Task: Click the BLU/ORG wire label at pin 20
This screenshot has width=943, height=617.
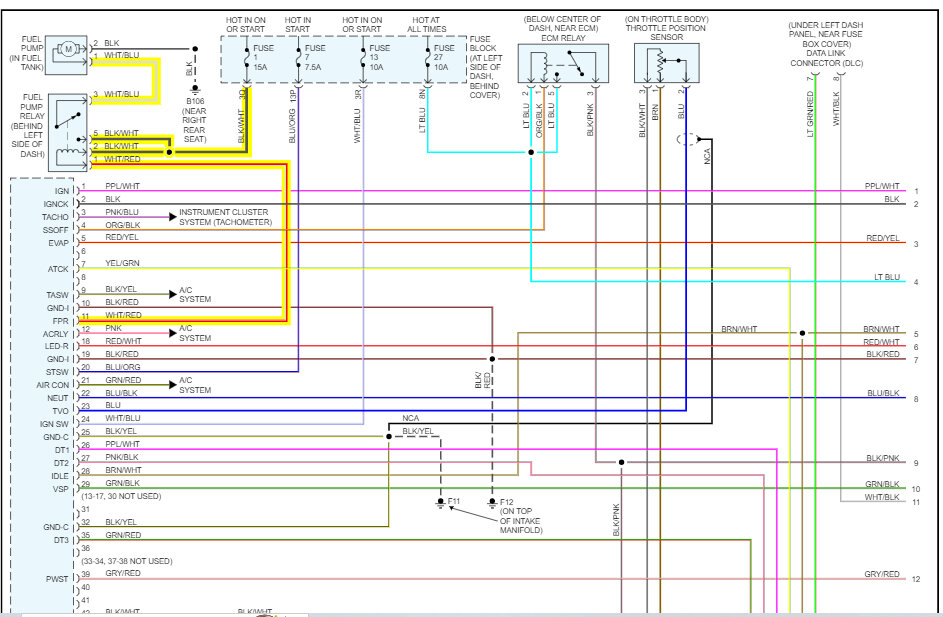Action: point(123,367)
